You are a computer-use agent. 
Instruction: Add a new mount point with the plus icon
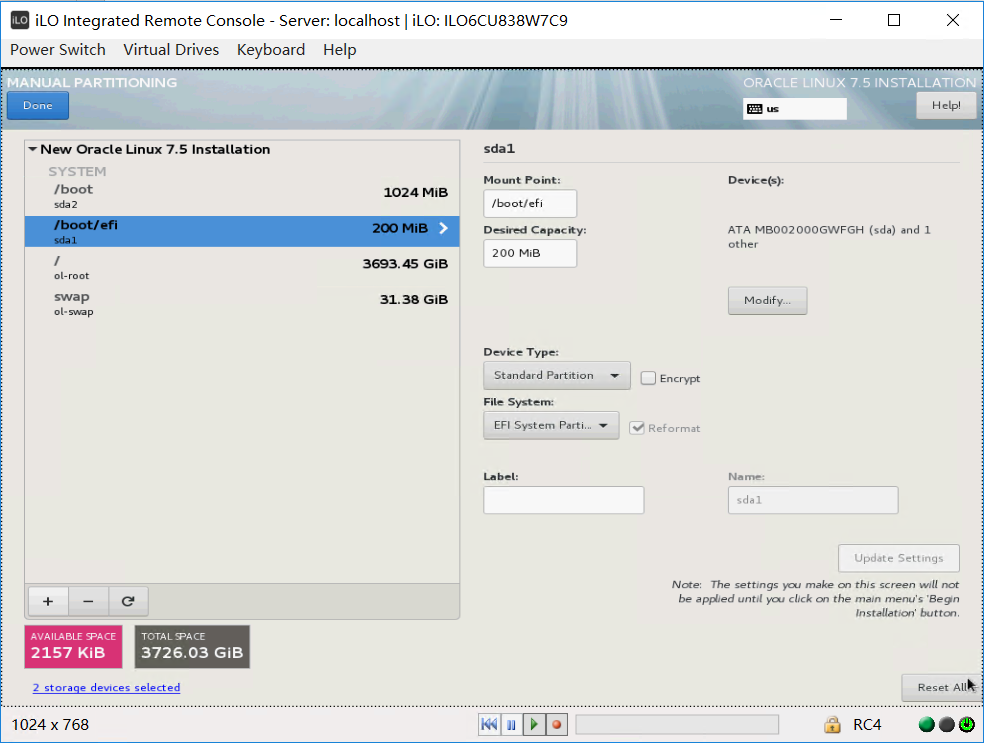click(47, 601)
